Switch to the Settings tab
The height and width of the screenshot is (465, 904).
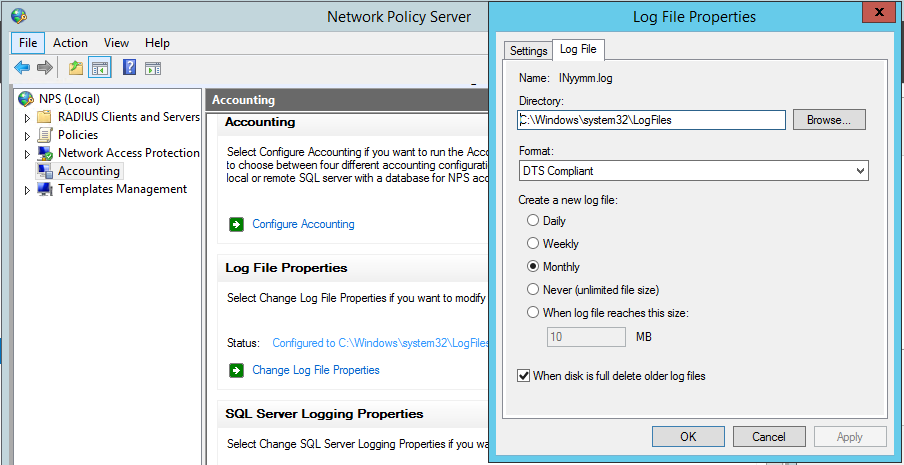529,51
